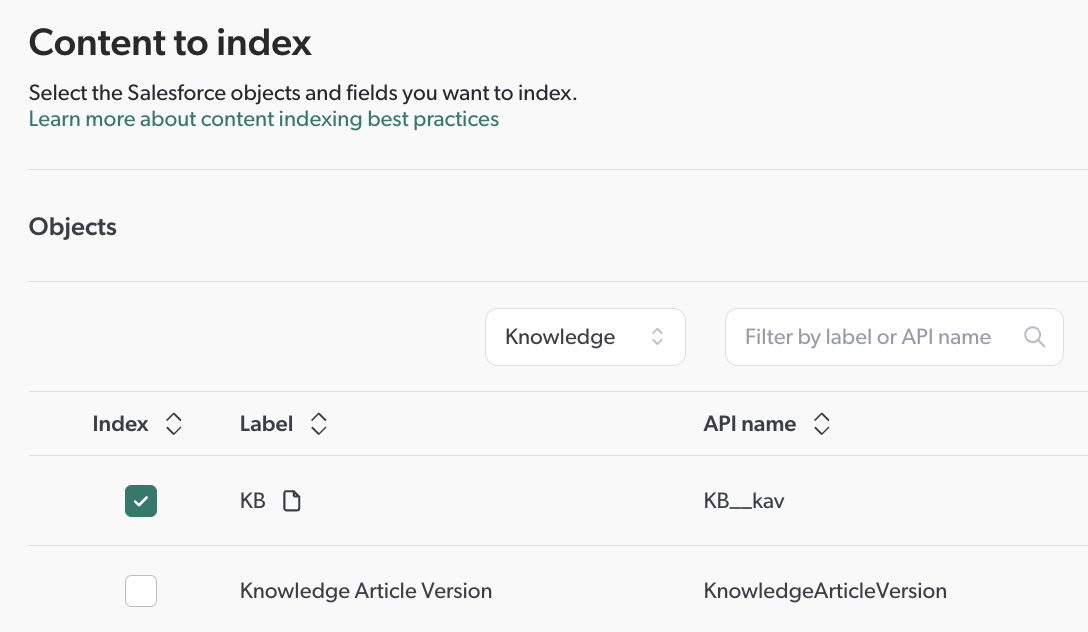Image resolution: width=1088 pixels, height=632 pixels.
Task: Toggle the checked KB row off
Action: point(141,500)
